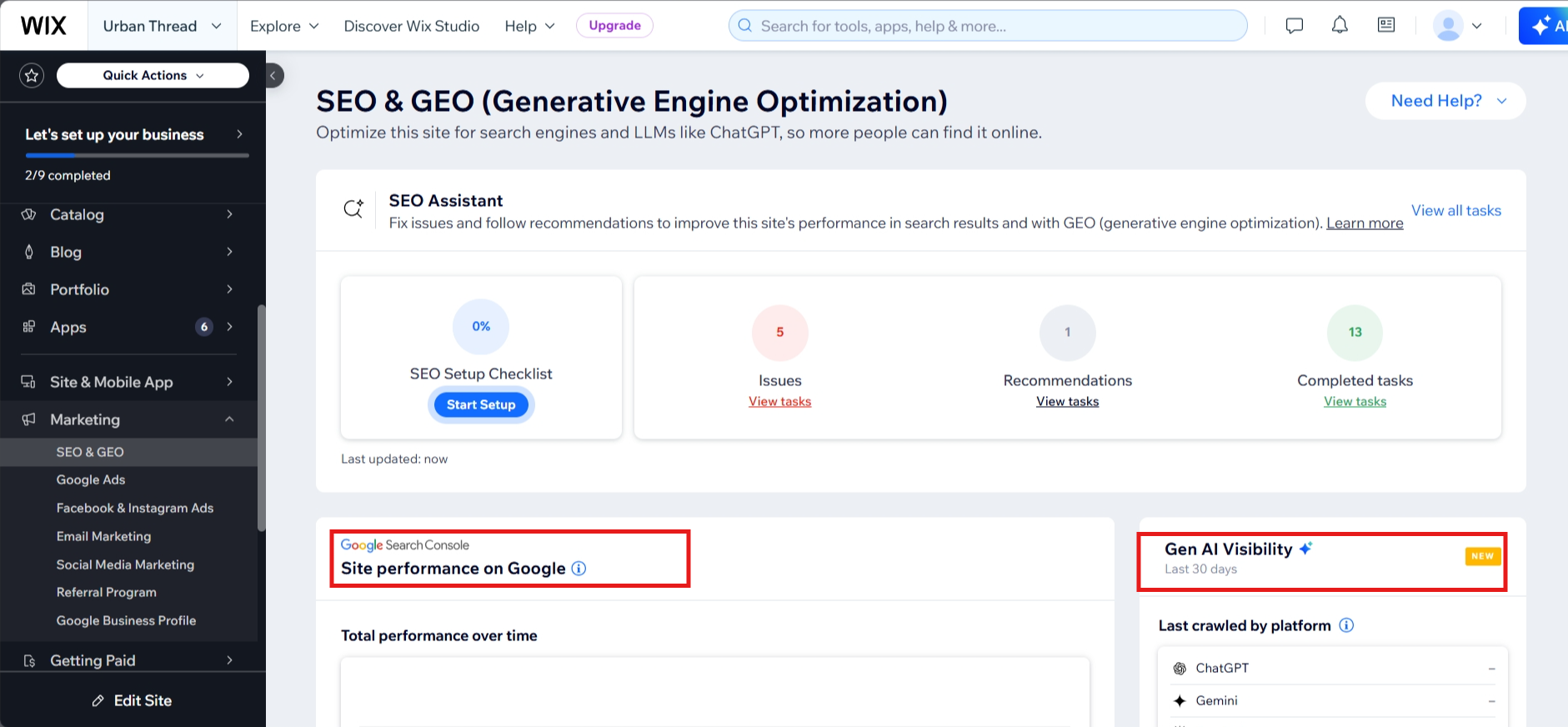Click the Site & Mobile App icon
1568x727 pixels.
pyautogui.click(x=29, y=382)
